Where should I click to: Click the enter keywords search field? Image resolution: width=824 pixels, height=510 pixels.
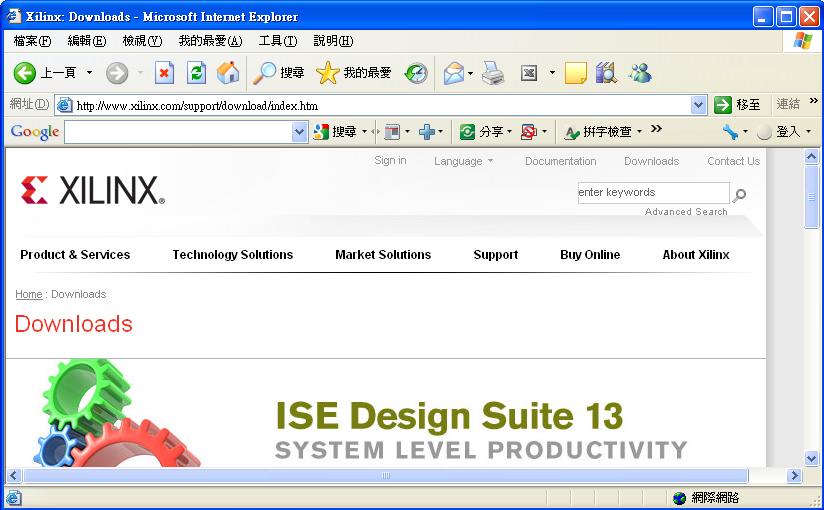click(653, 193)
